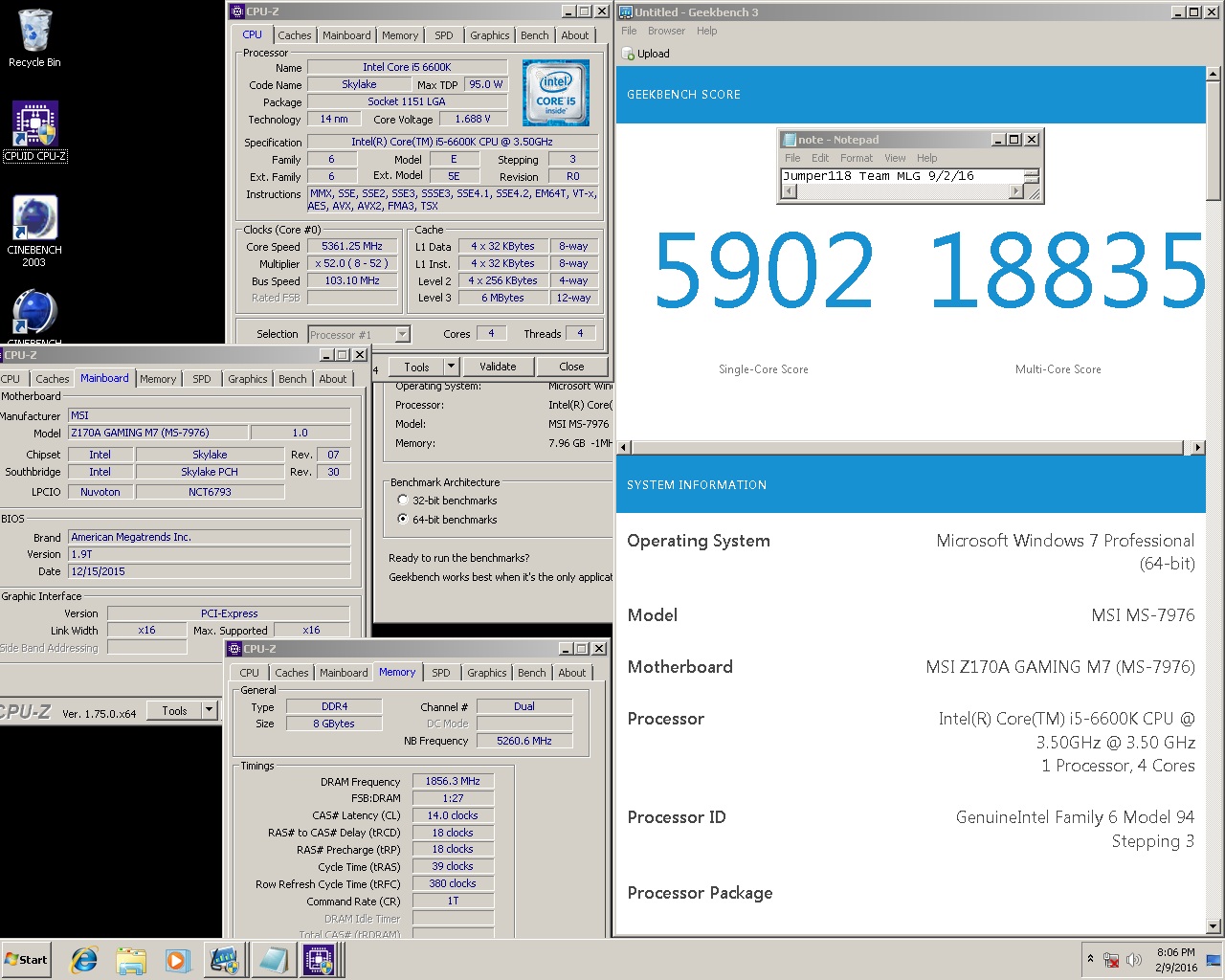Open SPD tab in top CPU-Z window
The height and width of the screenshot is (980, 1225).
pos(444,35)
